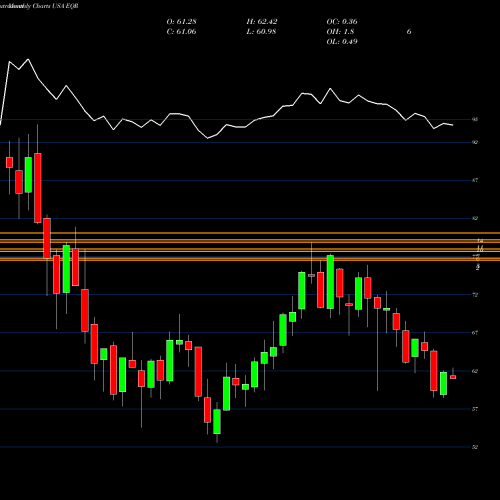The width and height of the screenshot is (500, 500).
Task: Click the 92 price axis label
Action: click(x=475, y=142)
